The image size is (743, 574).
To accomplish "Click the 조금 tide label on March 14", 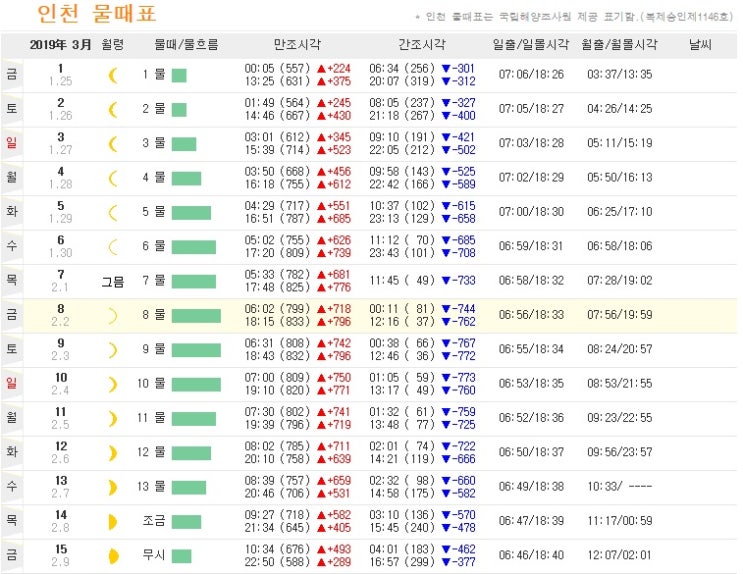I will click(154, 521).
